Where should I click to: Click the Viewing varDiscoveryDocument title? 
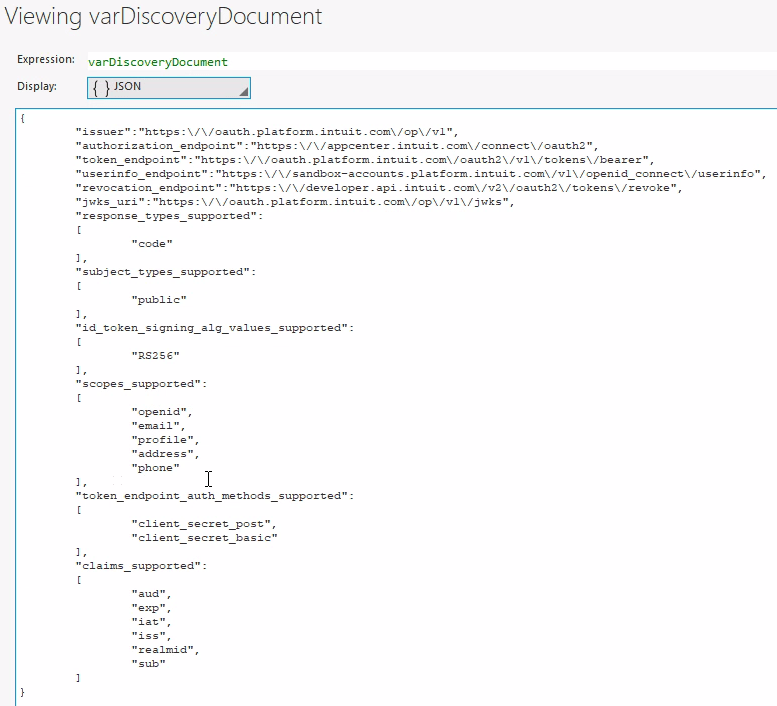[164, 17]
